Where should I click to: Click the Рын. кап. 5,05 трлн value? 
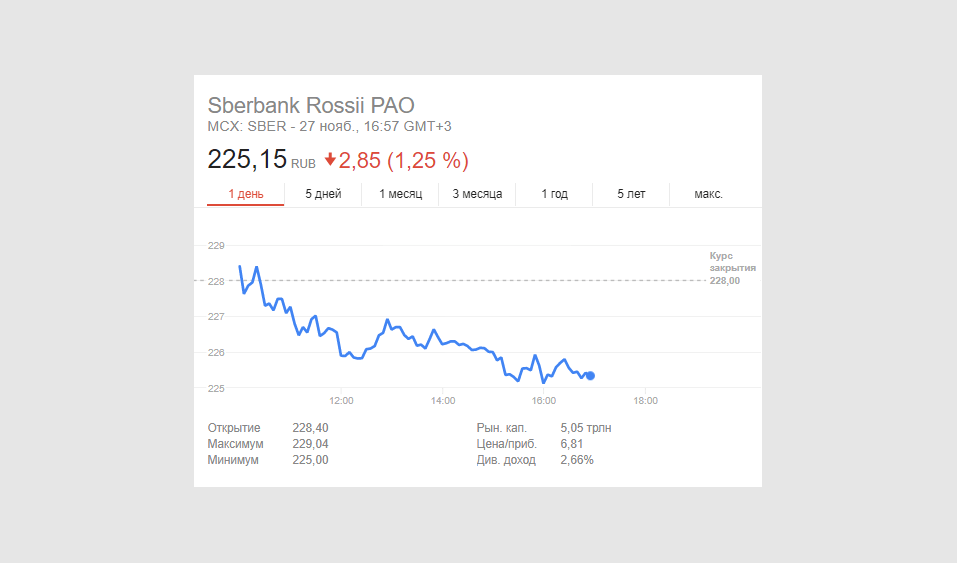click(586, 428)
